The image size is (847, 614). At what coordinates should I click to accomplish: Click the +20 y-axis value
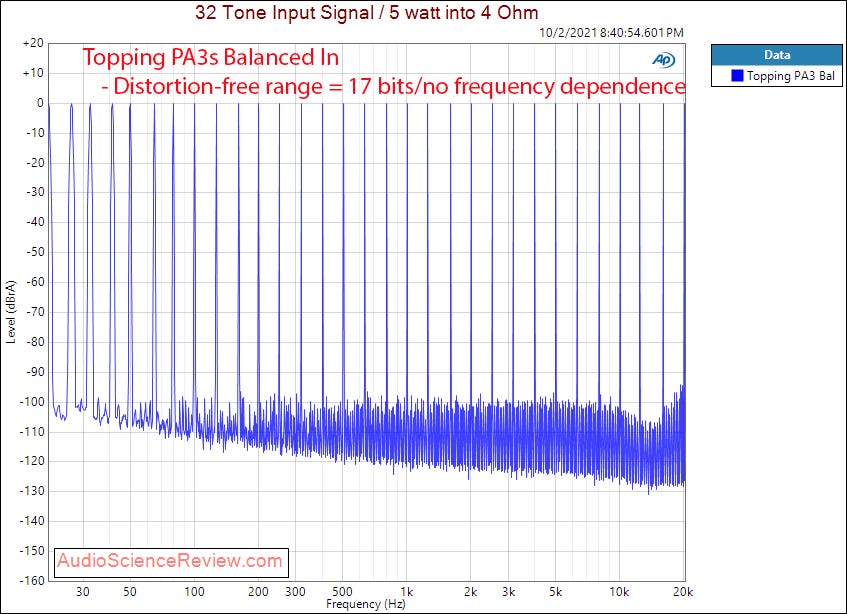33,43
